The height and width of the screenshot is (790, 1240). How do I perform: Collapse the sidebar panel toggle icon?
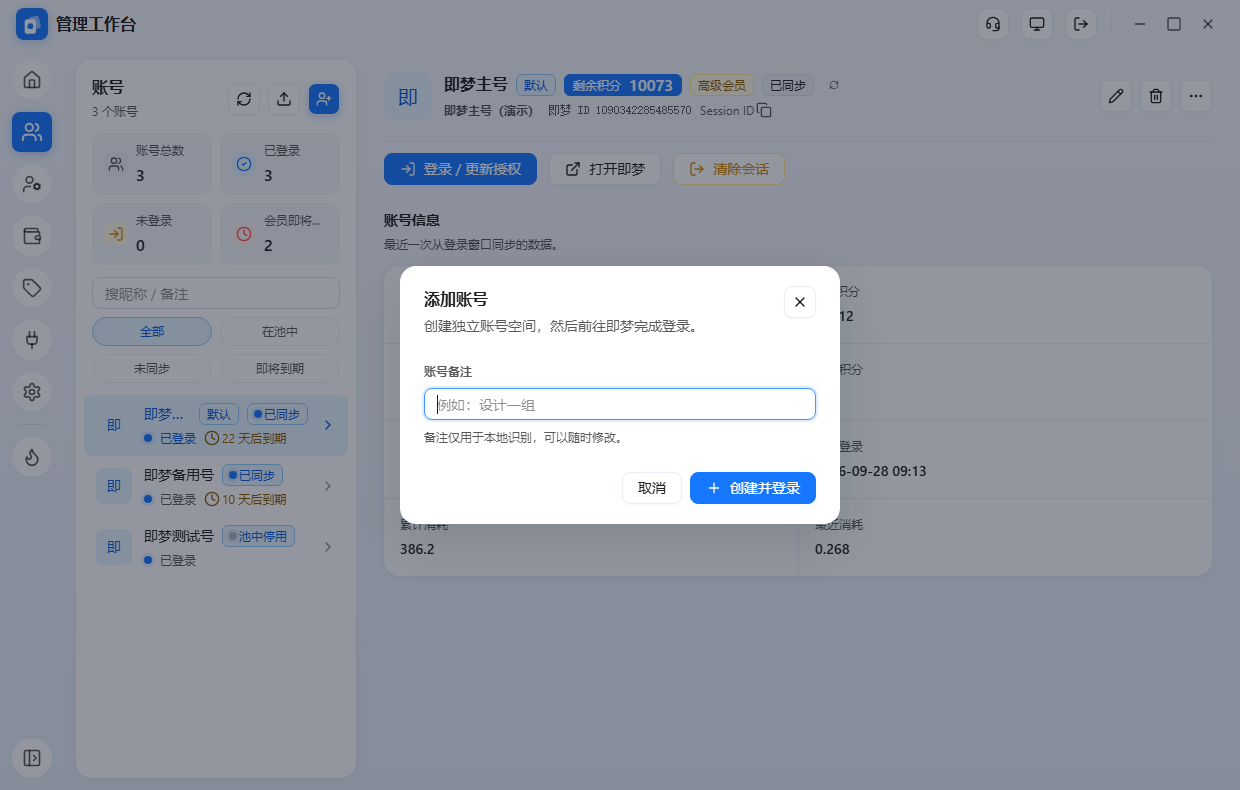(x=32, y=757)
